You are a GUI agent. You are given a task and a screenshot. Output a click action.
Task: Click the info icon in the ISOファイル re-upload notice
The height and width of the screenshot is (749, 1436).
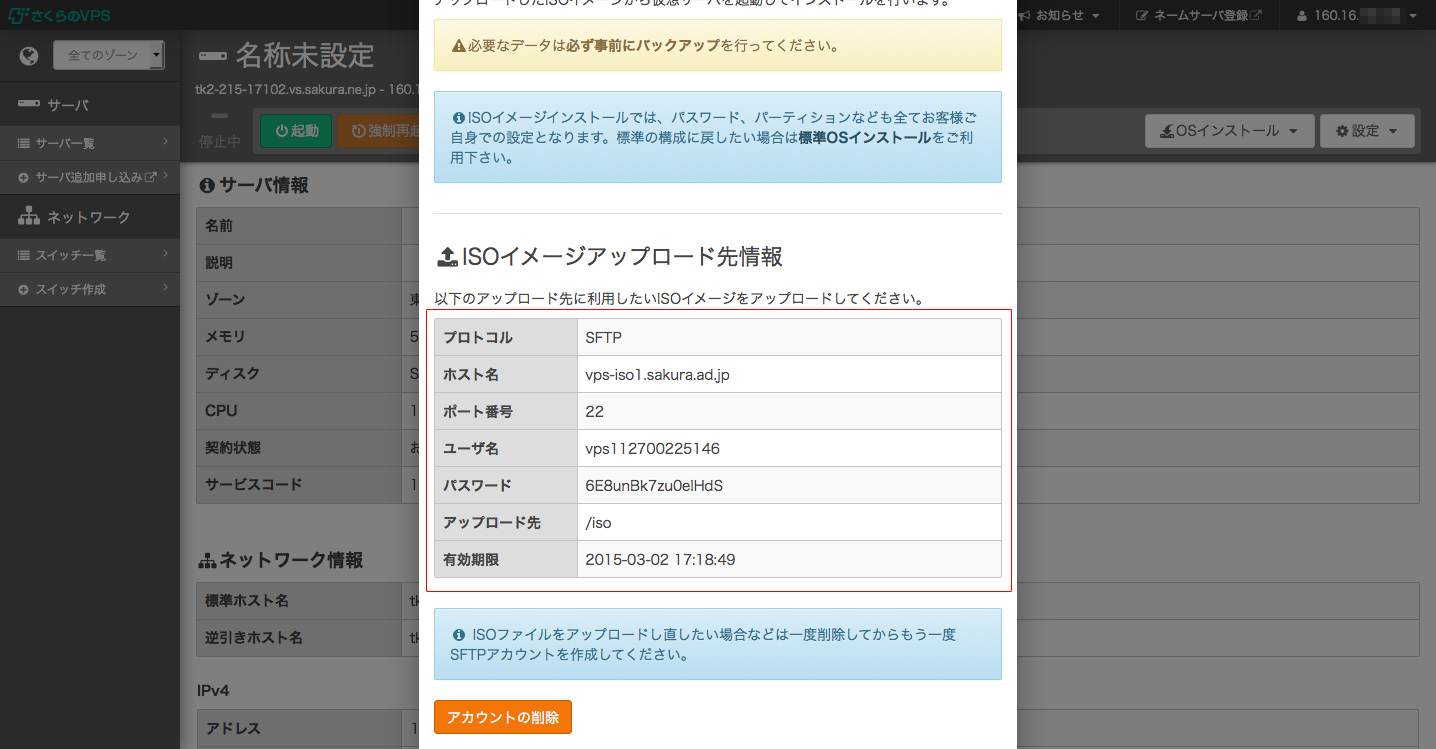coord(459,635)
